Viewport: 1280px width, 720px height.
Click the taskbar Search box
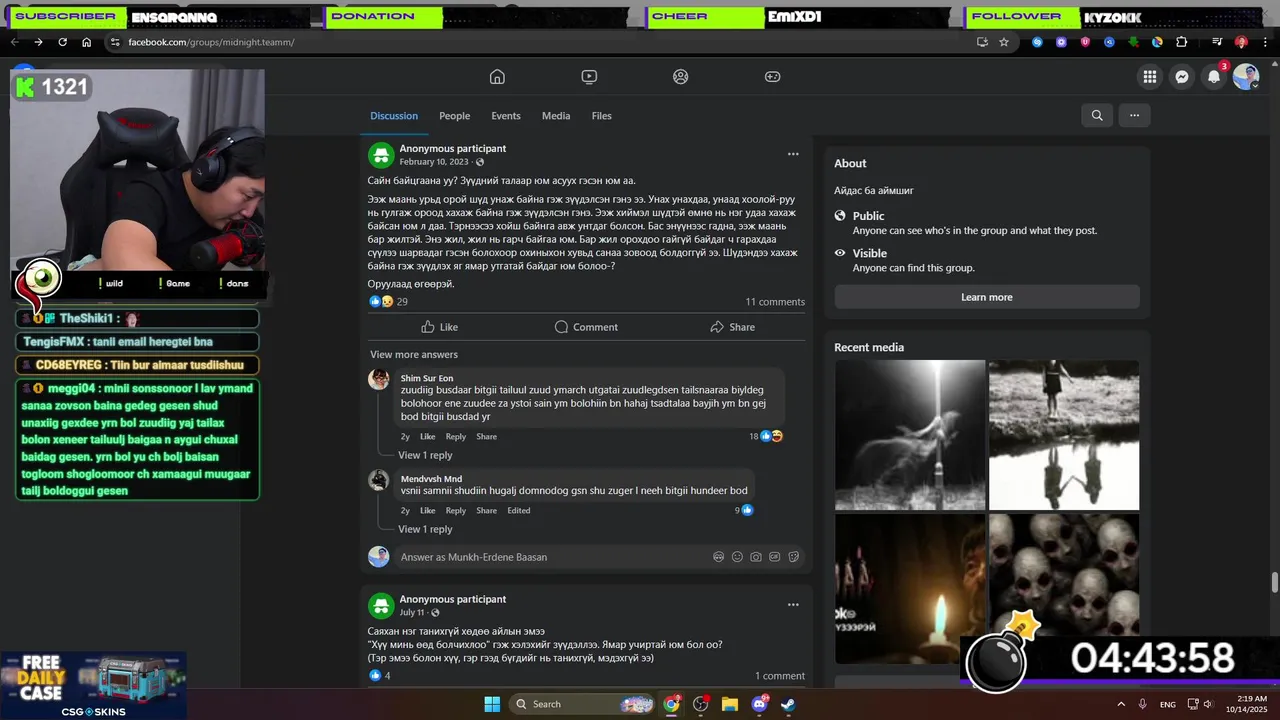[583, 704]
